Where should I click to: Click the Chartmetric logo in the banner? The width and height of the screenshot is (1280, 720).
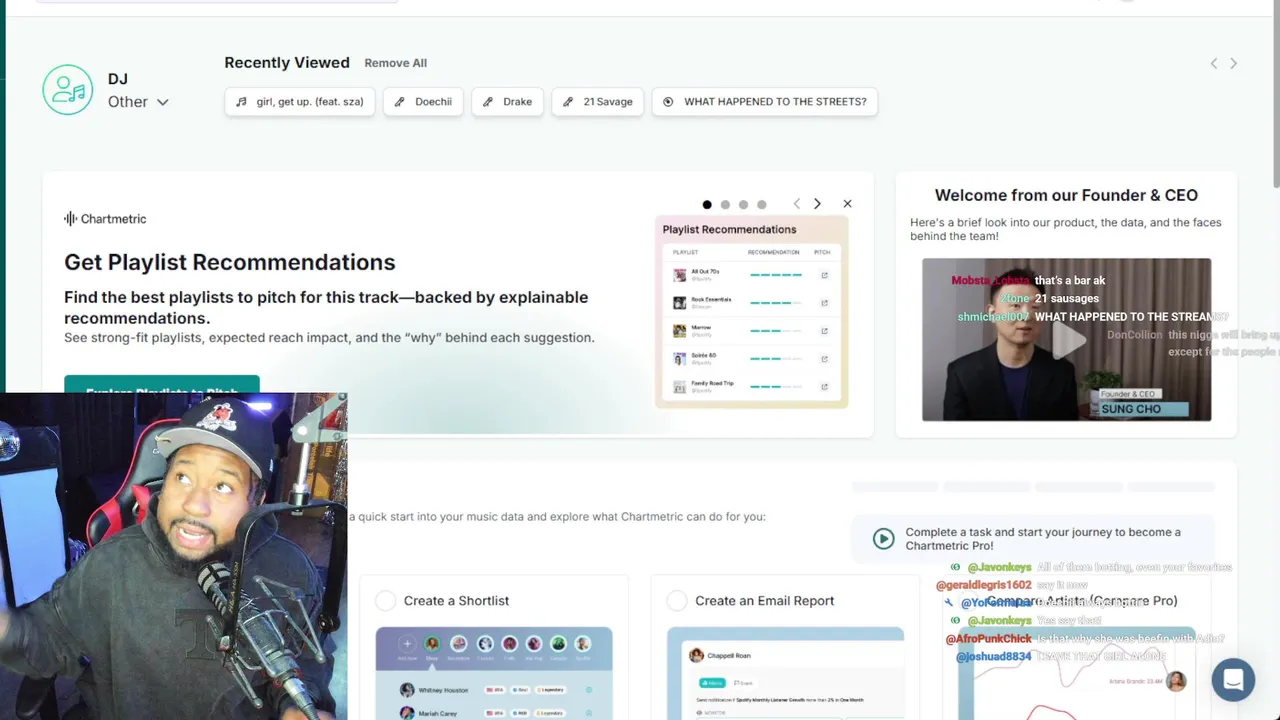pos(105,219)
